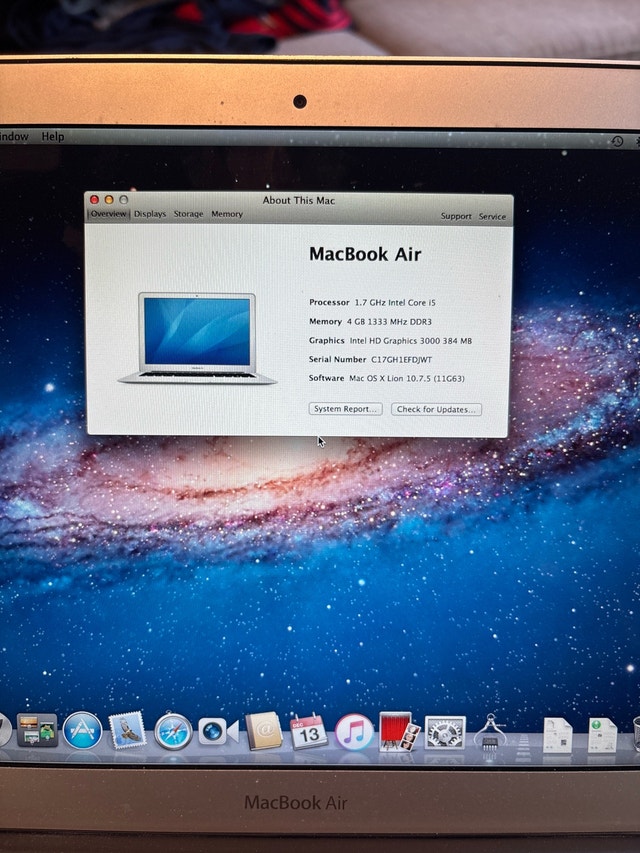The height and width of the screenshot is (853, 640).
Task: Click "Mac OS X Lion 10.7.5 (11G63)" text
Action: click(x=407, y=378)
